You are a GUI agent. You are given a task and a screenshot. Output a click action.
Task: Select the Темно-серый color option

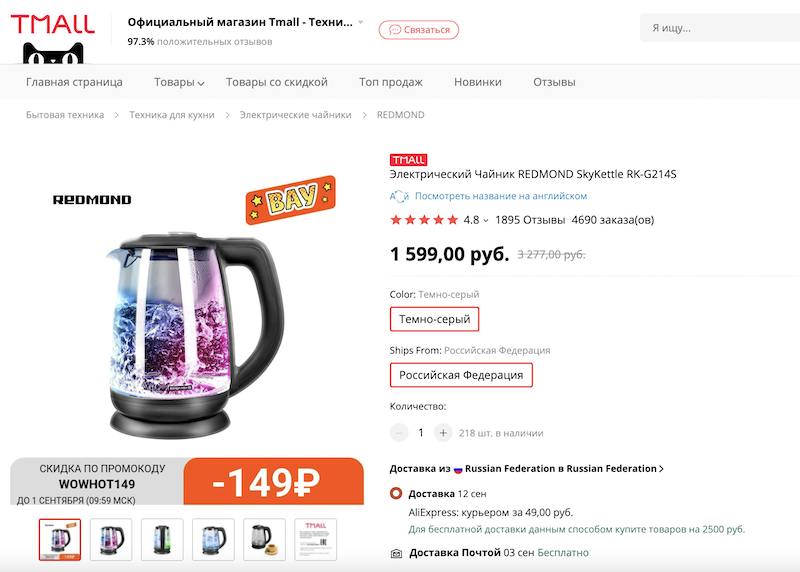434,319
